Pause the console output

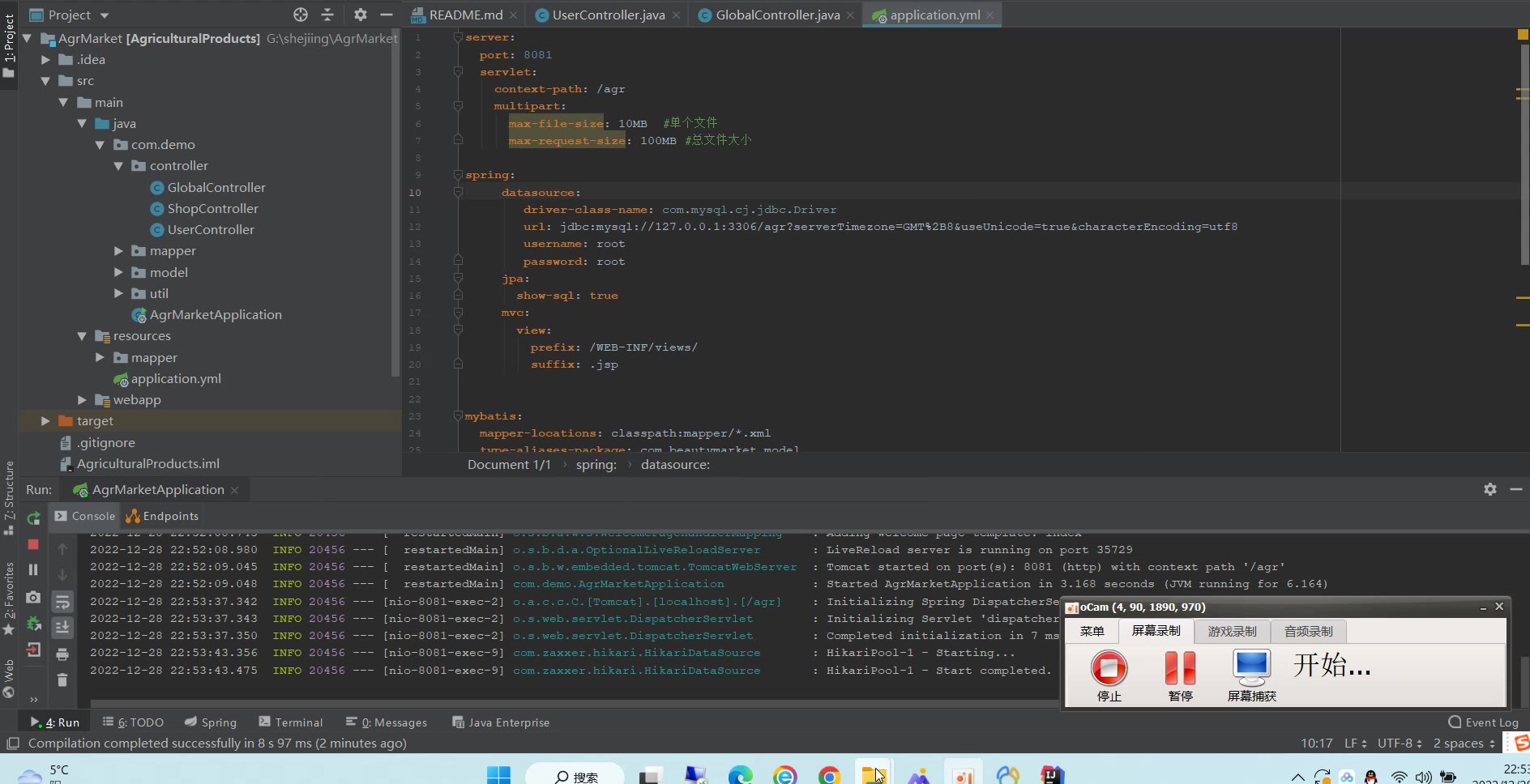coord(33,570)
